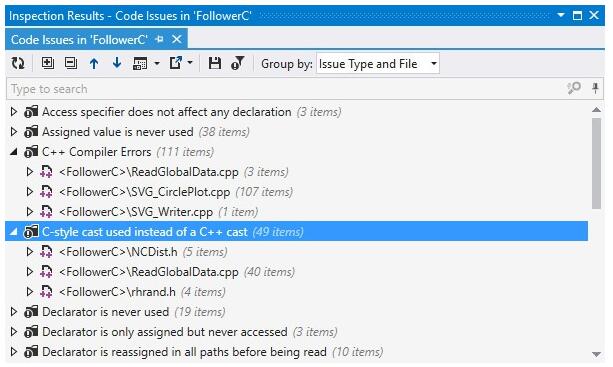613x367 pixels.
Task: Click the vertical scrollbar thumb
Action: (x=596, y=163)
